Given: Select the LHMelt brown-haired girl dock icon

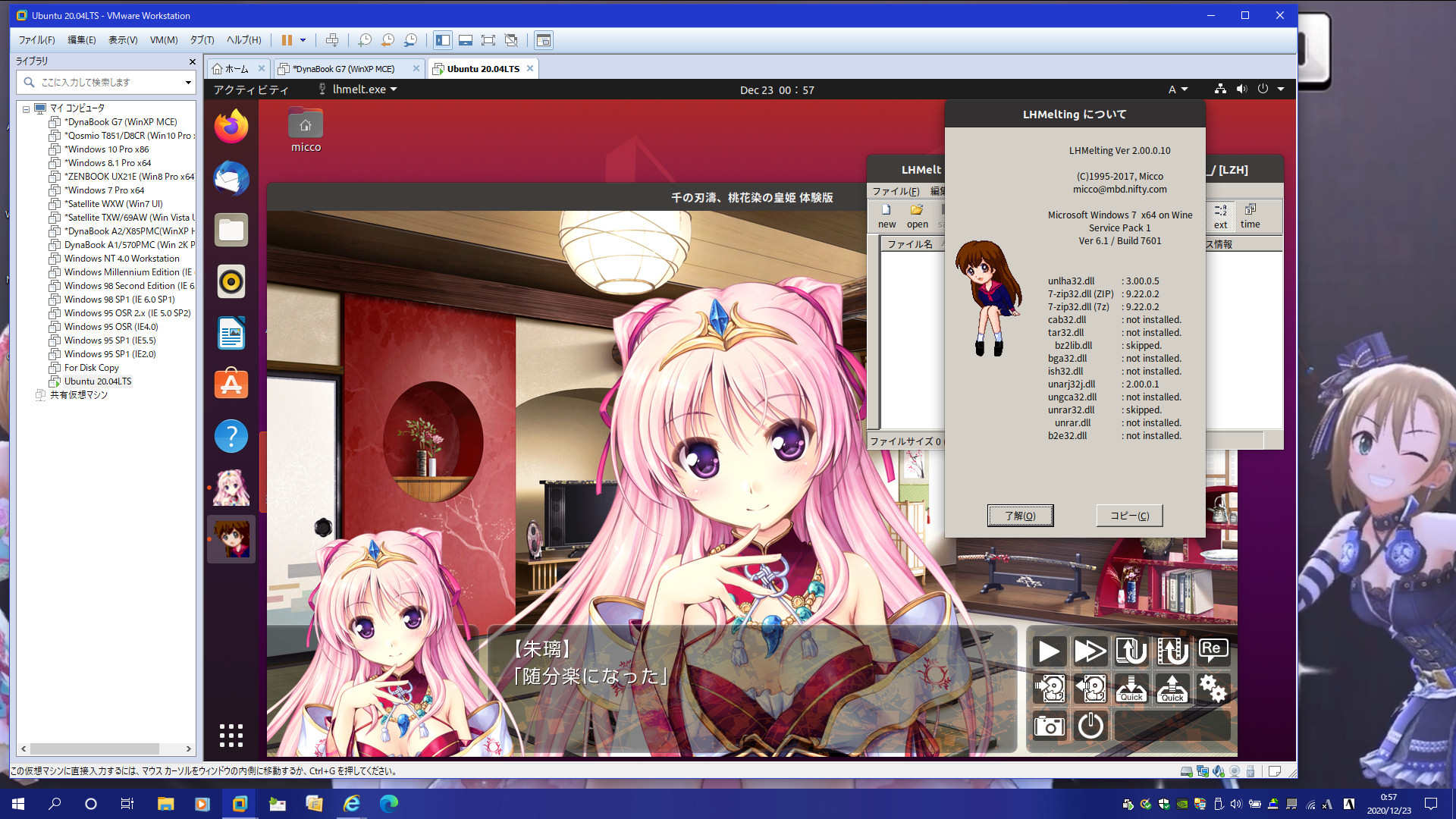Looking at the screenshot, I should [x=231, y=539].
